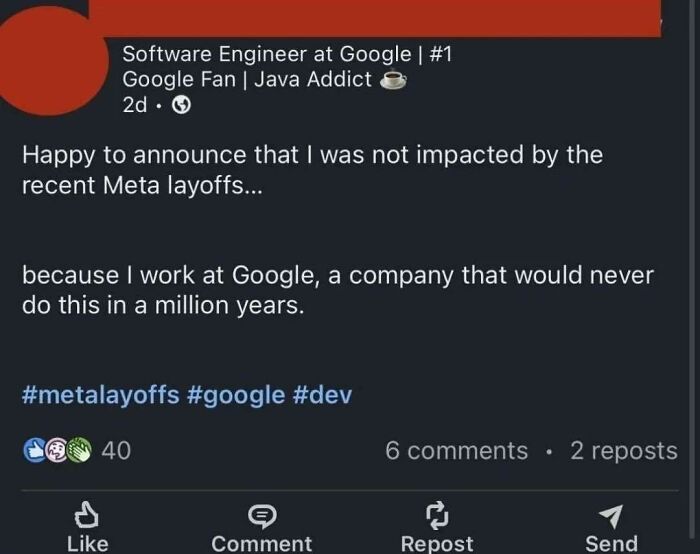700x554 pixels.
Task: Open the Comment speech bubble icon
Action: point(262,515)
